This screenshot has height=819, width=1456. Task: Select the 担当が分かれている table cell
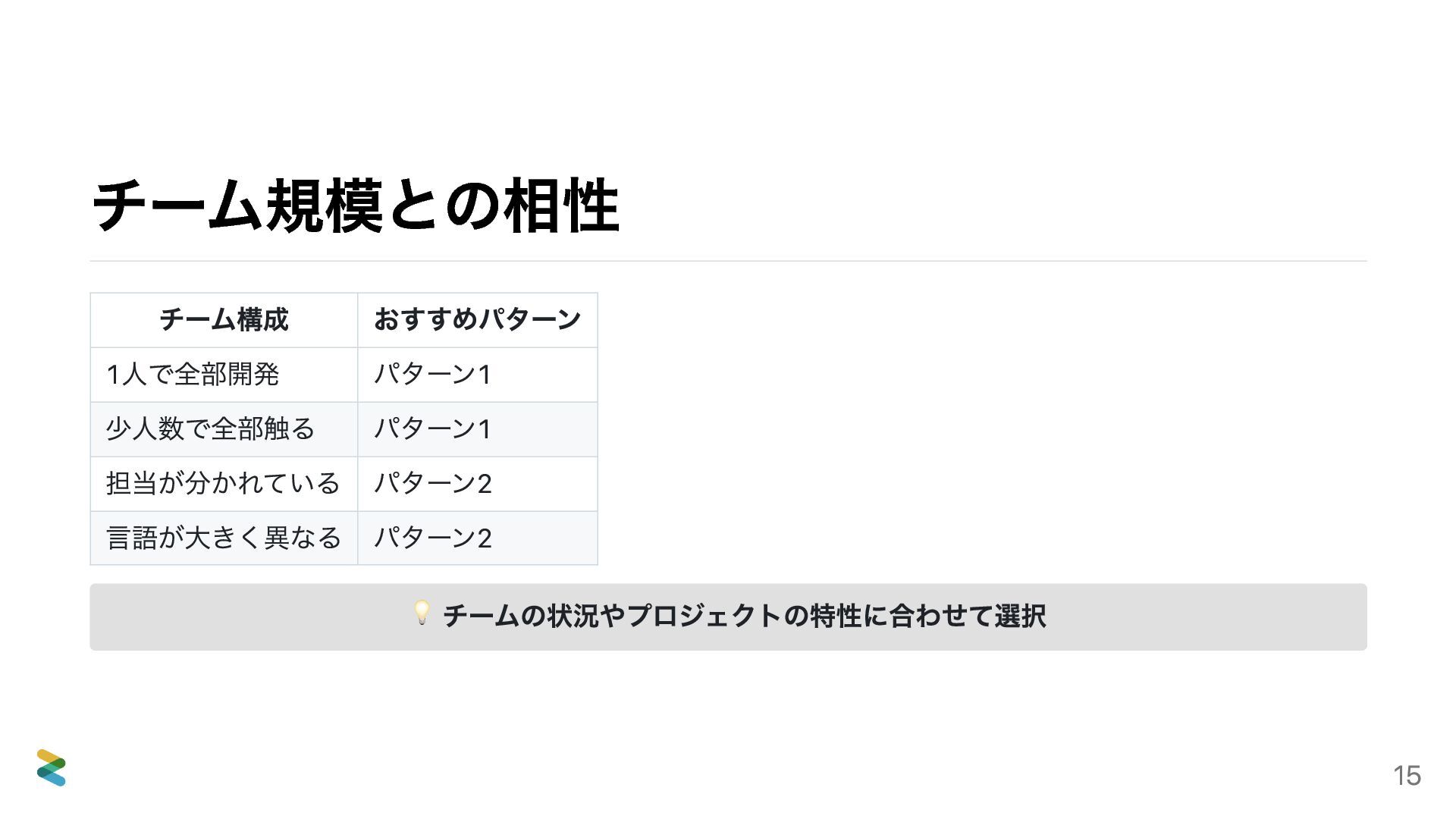point(224,484)
